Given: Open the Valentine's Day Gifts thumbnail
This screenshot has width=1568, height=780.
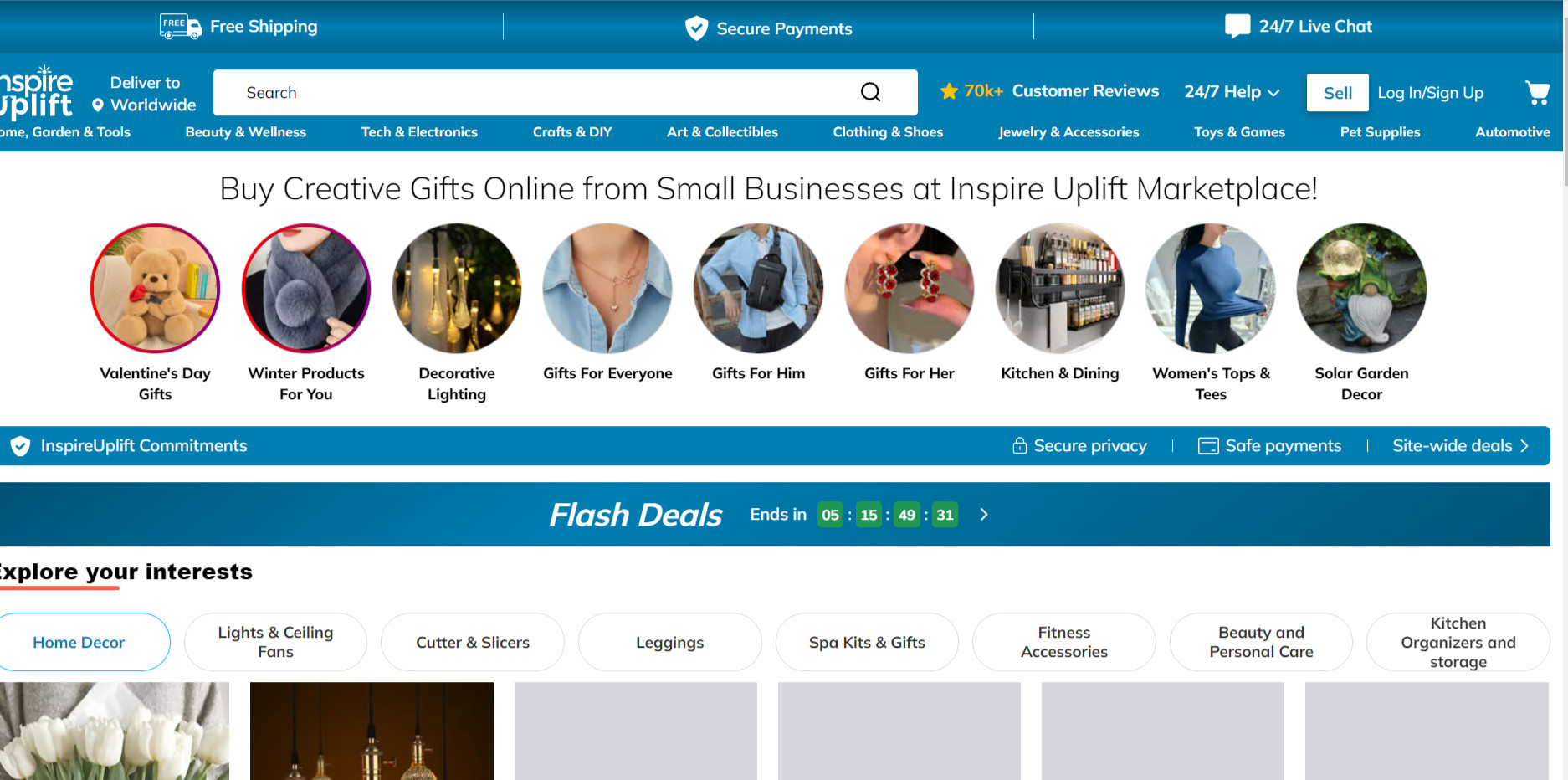Looking at the screenshot, I should pyautogui.click(x=156, y=288).
